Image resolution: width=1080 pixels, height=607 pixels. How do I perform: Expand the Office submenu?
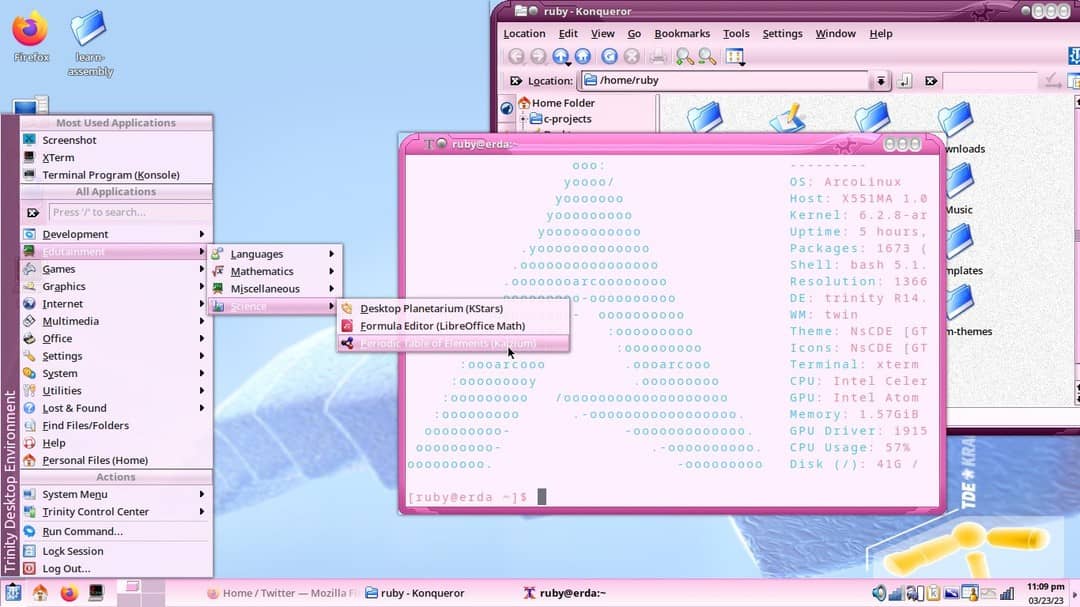point(116,338)
